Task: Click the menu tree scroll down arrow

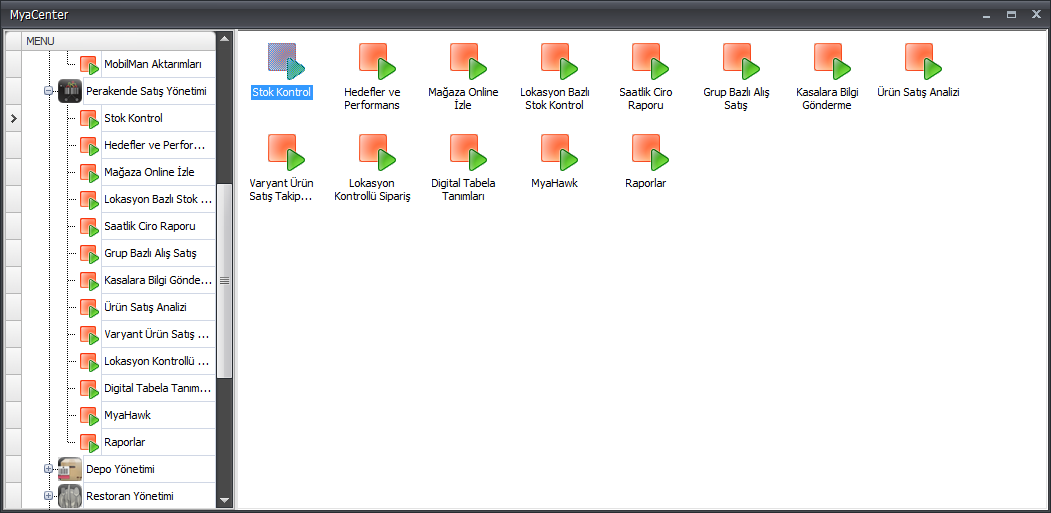Action: click(225, 500)
